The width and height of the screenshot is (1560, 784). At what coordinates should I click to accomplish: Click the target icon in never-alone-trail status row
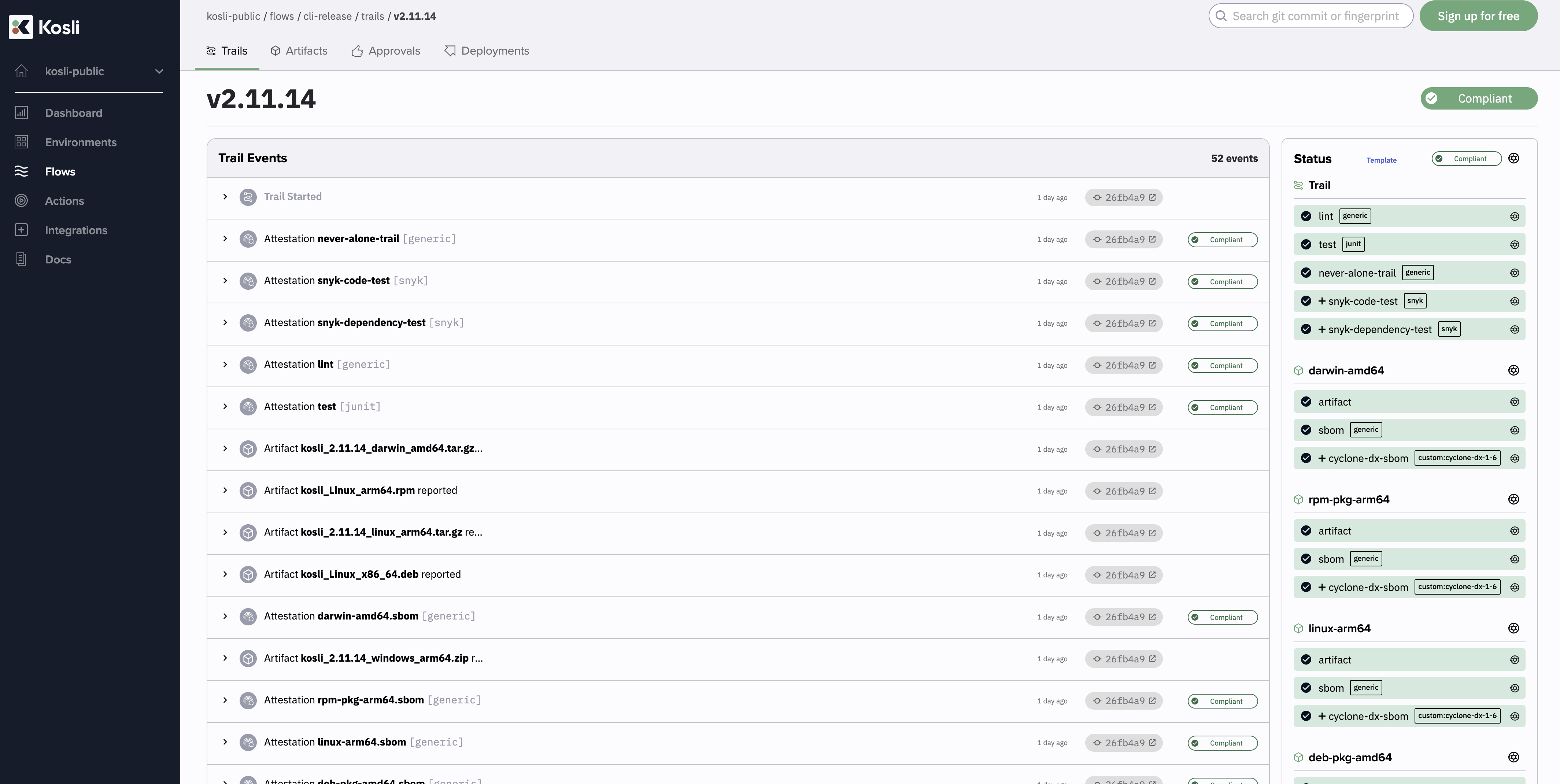point(1514,273)
